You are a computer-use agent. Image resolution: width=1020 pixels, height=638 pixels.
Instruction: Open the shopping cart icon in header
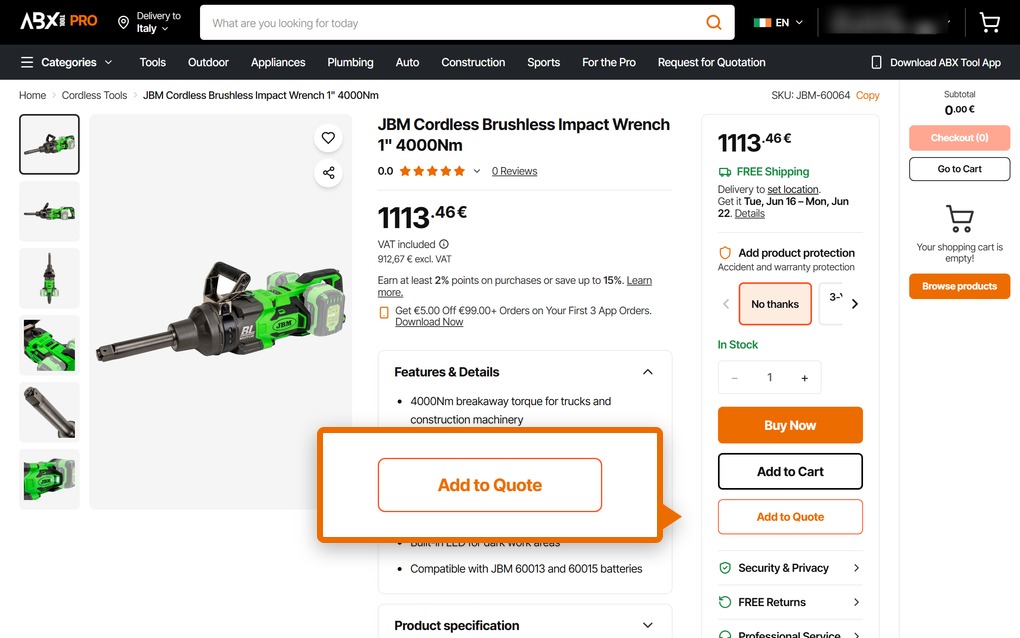(989, 23)
